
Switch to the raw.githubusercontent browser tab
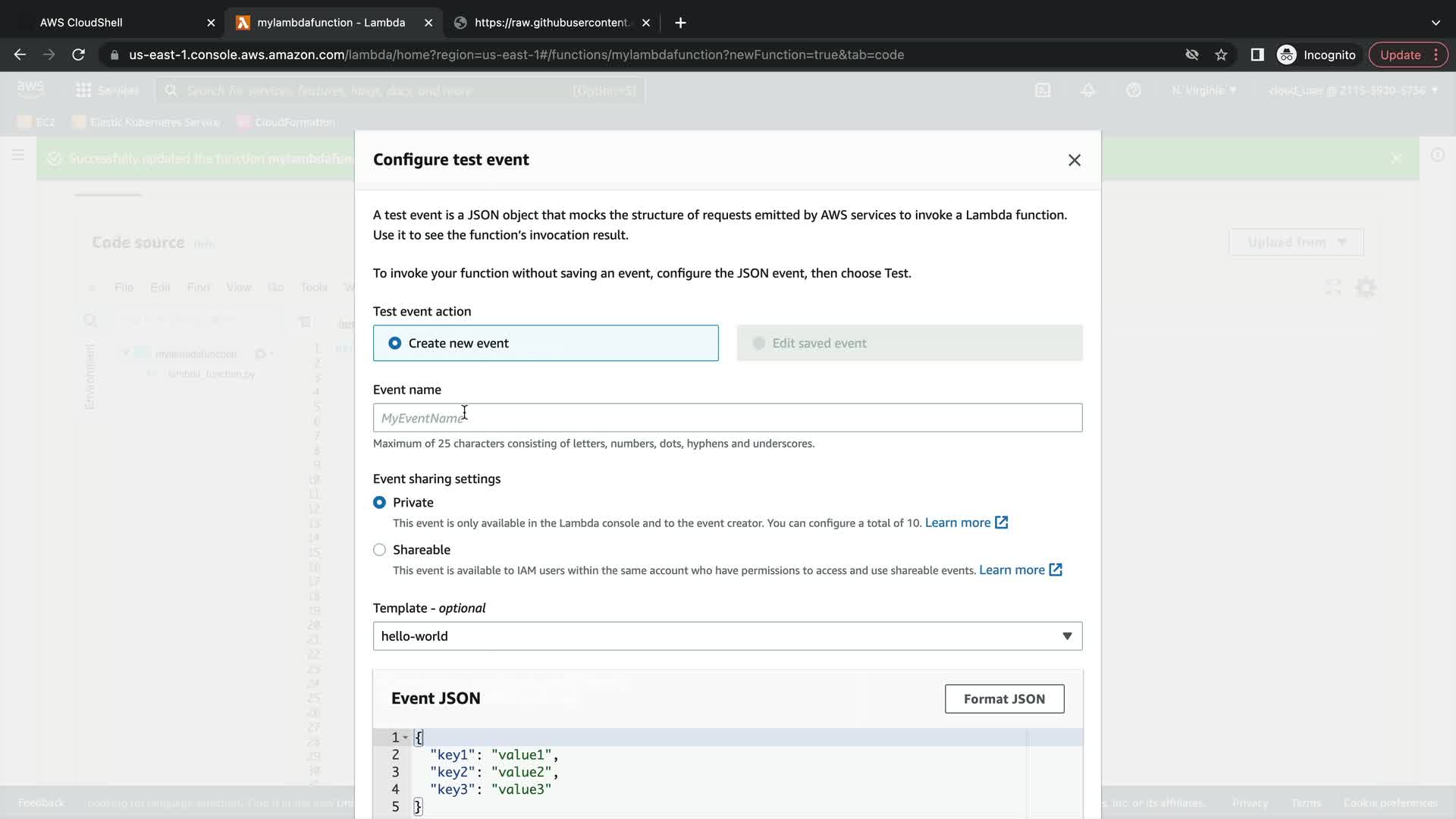551,23
